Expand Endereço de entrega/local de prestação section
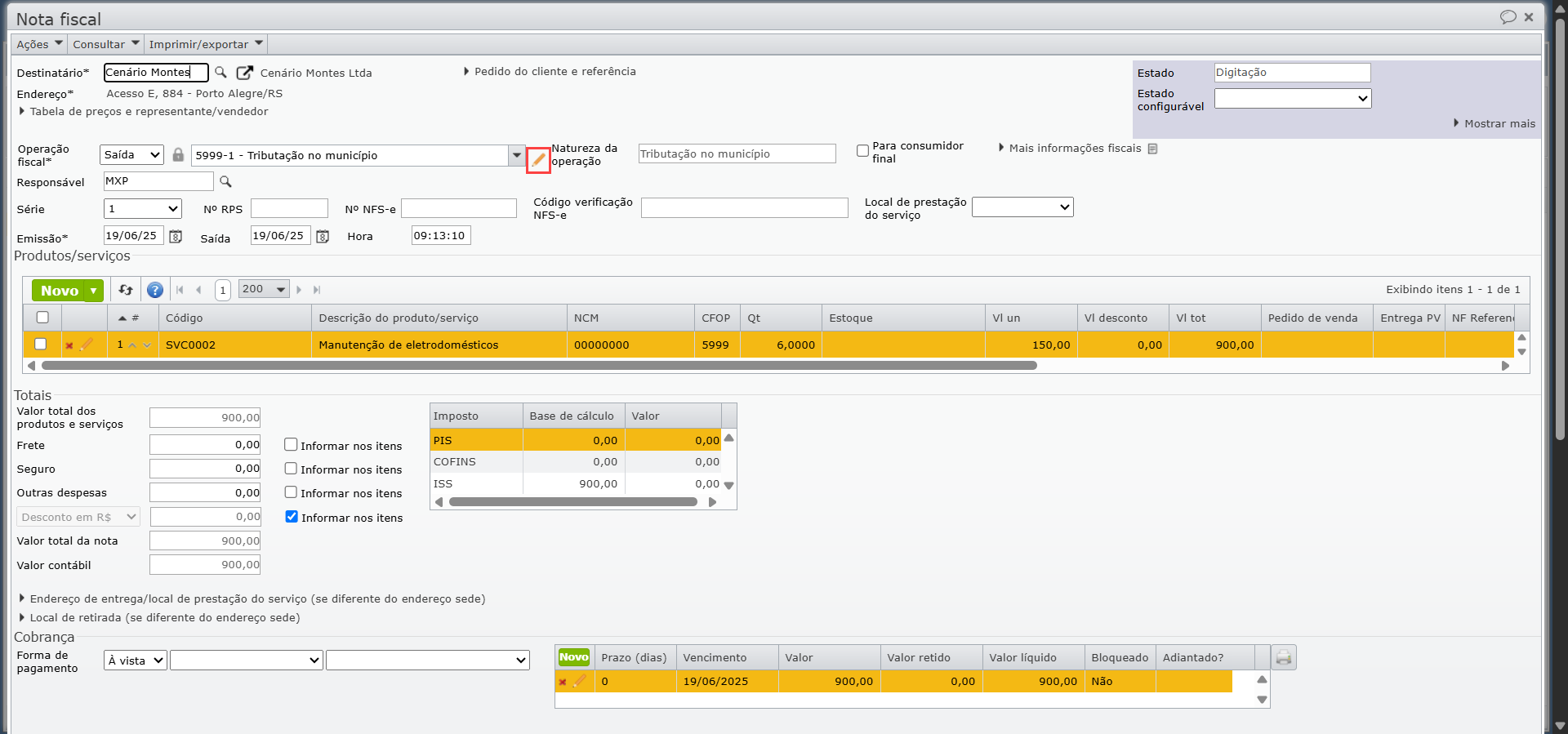Image resolution: width=1568 pixels, height=734 pixels. pos(252,599)
